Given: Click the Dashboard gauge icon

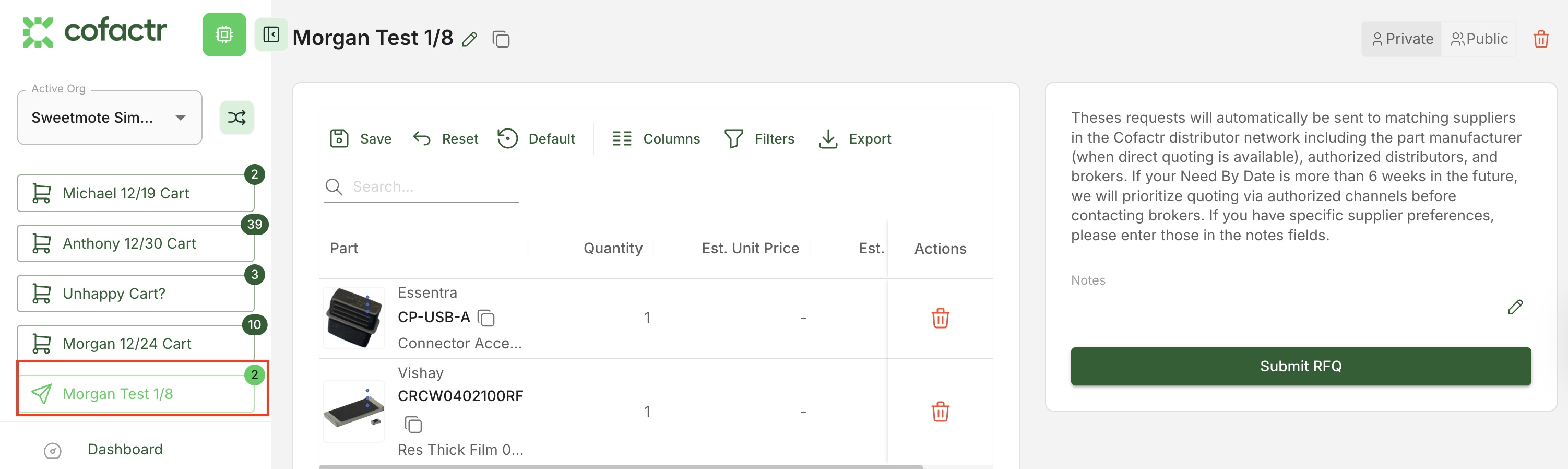Looking at the screenshot, I should (52, 451).
